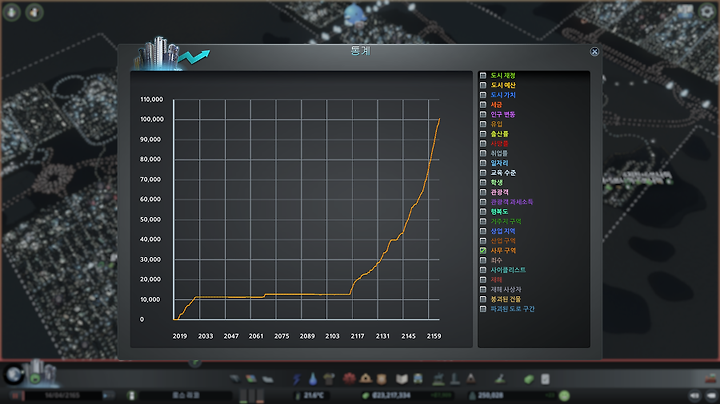Enable the 유입 checkbox
This screenshot has width=720, height=404.
pyautogui.click(x=483, y=124)
